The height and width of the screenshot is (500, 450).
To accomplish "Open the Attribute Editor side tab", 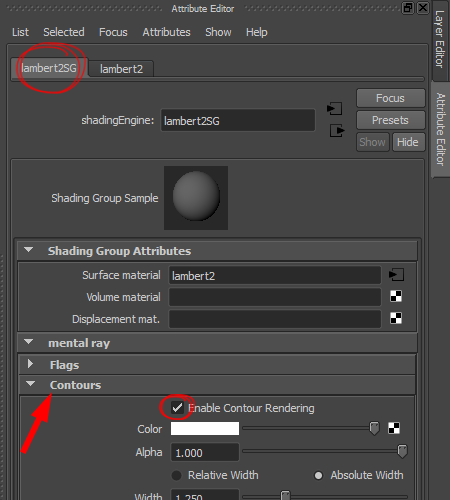I will click(x=441, y=129).
